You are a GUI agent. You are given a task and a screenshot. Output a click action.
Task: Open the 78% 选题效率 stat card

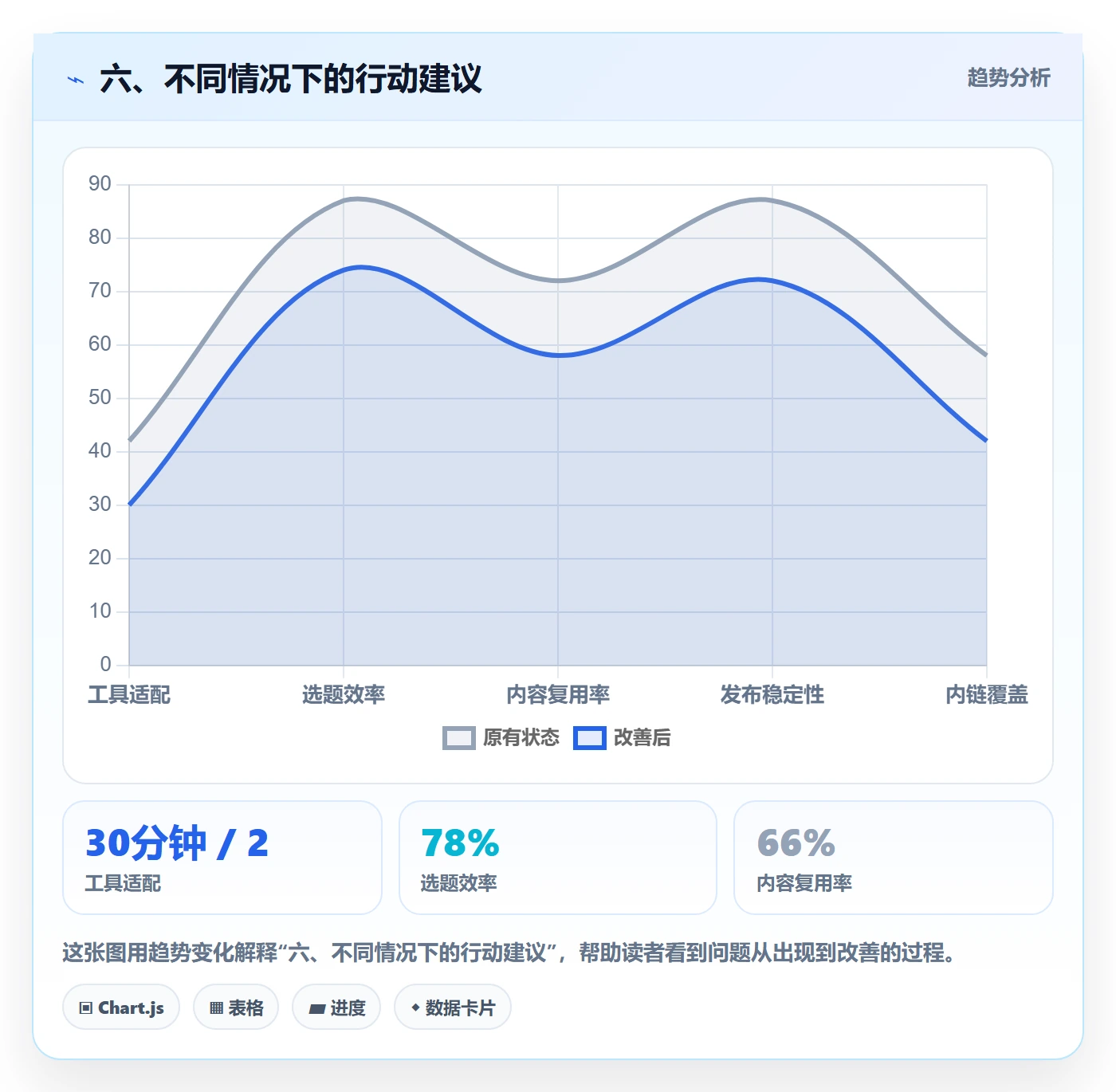[558, 858]
